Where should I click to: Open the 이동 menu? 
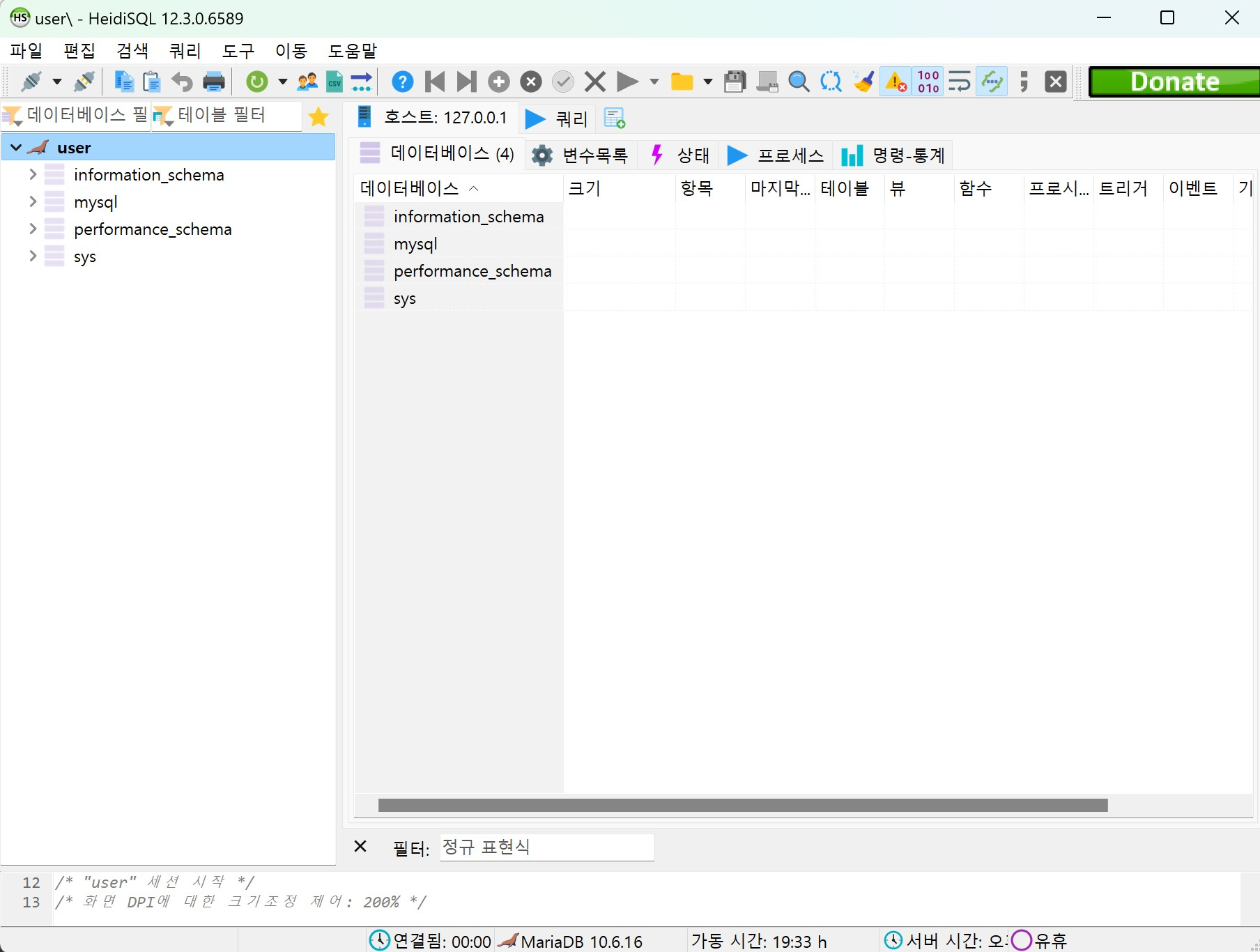coord(291,51)
